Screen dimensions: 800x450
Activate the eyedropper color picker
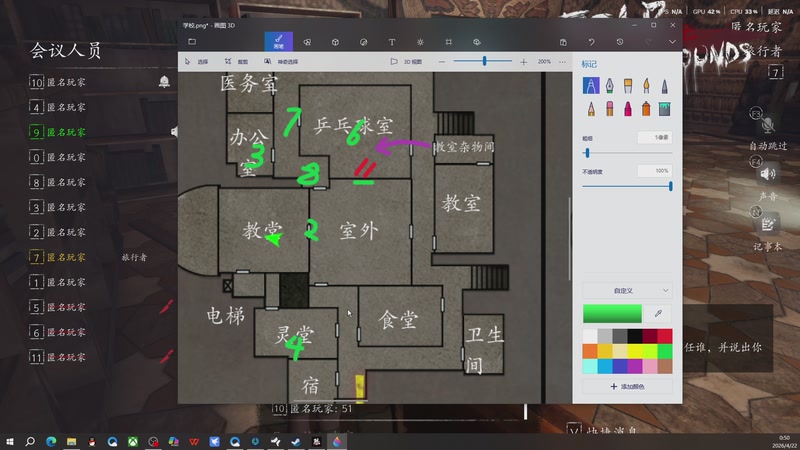(658, 313)
